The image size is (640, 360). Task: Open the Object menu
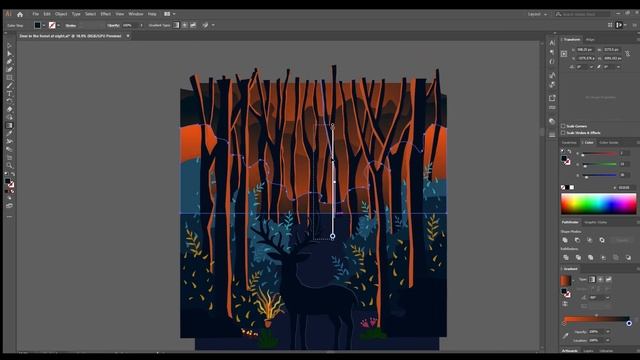click(x=61, y=14)
